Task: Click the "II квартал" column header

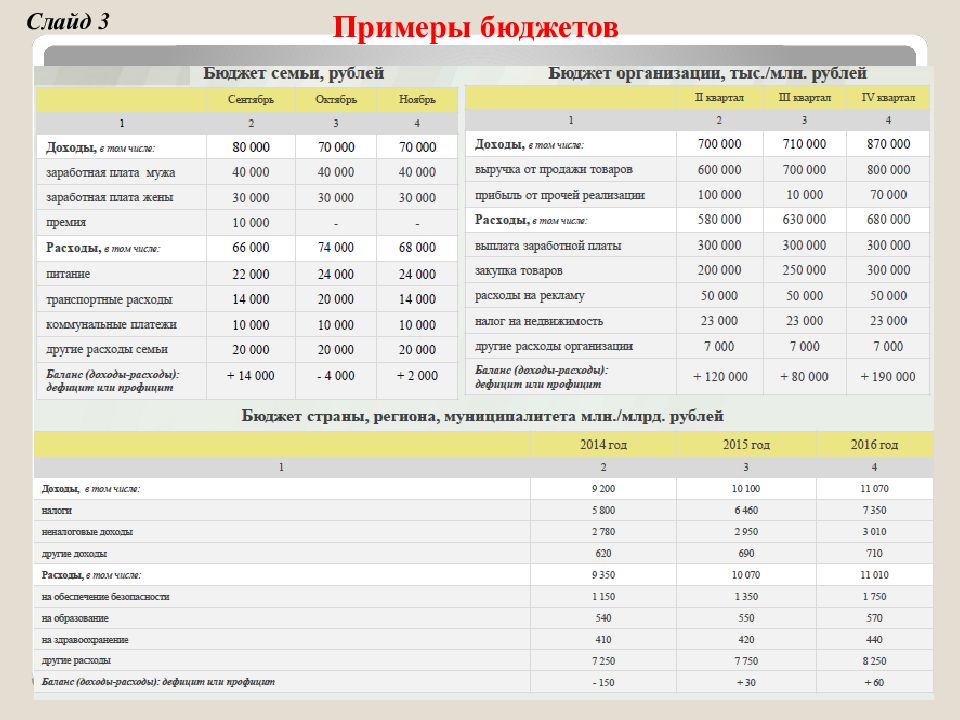Action: click(x=719, y=97)
